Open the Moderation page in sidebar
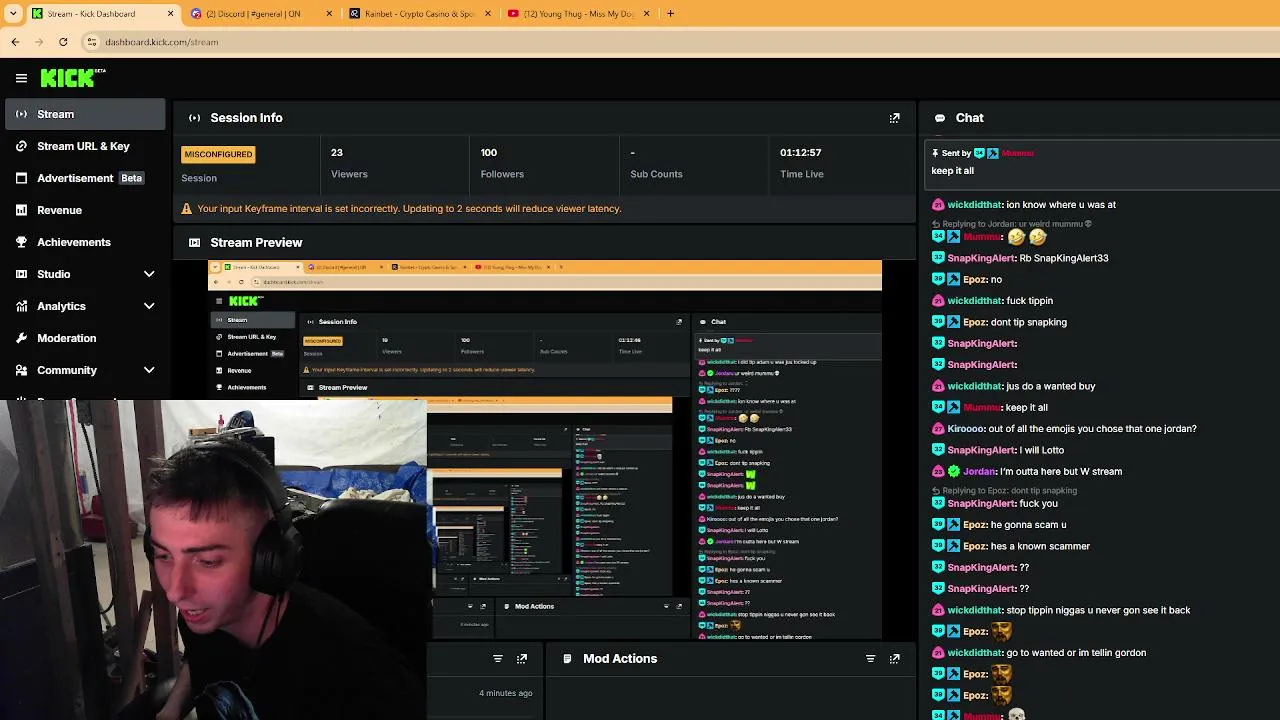The height and width of the screenshot is (720, 1280). click(83, 338)
